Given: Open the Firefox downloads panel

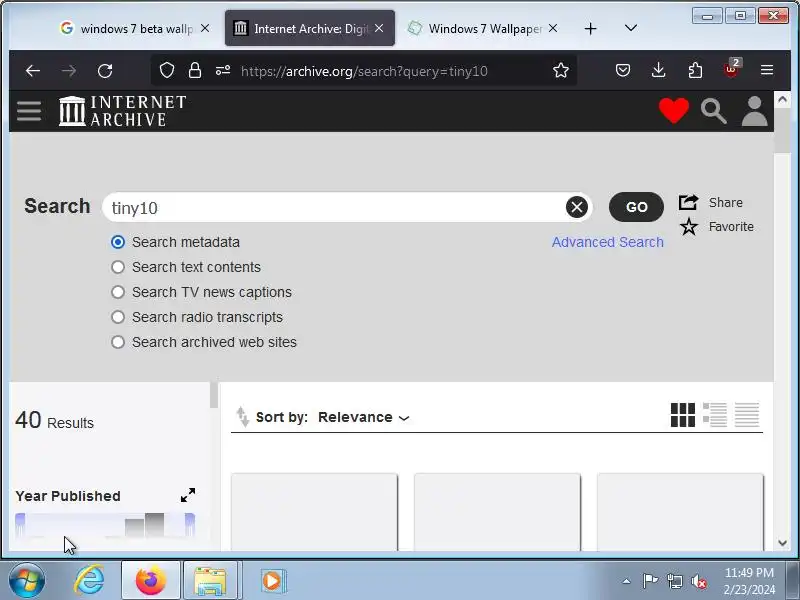Looking at the screenshot, I should [659, 70].
